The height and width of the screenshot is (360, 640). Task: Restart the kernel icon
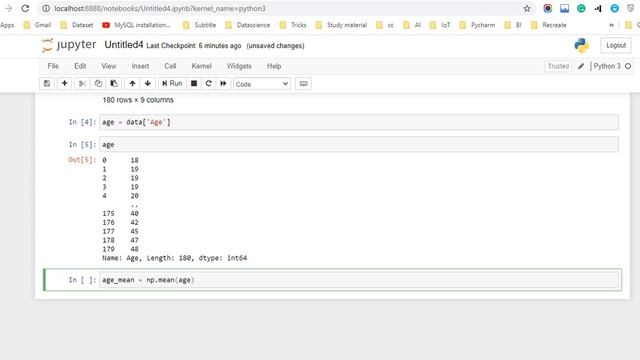point(209,84)
